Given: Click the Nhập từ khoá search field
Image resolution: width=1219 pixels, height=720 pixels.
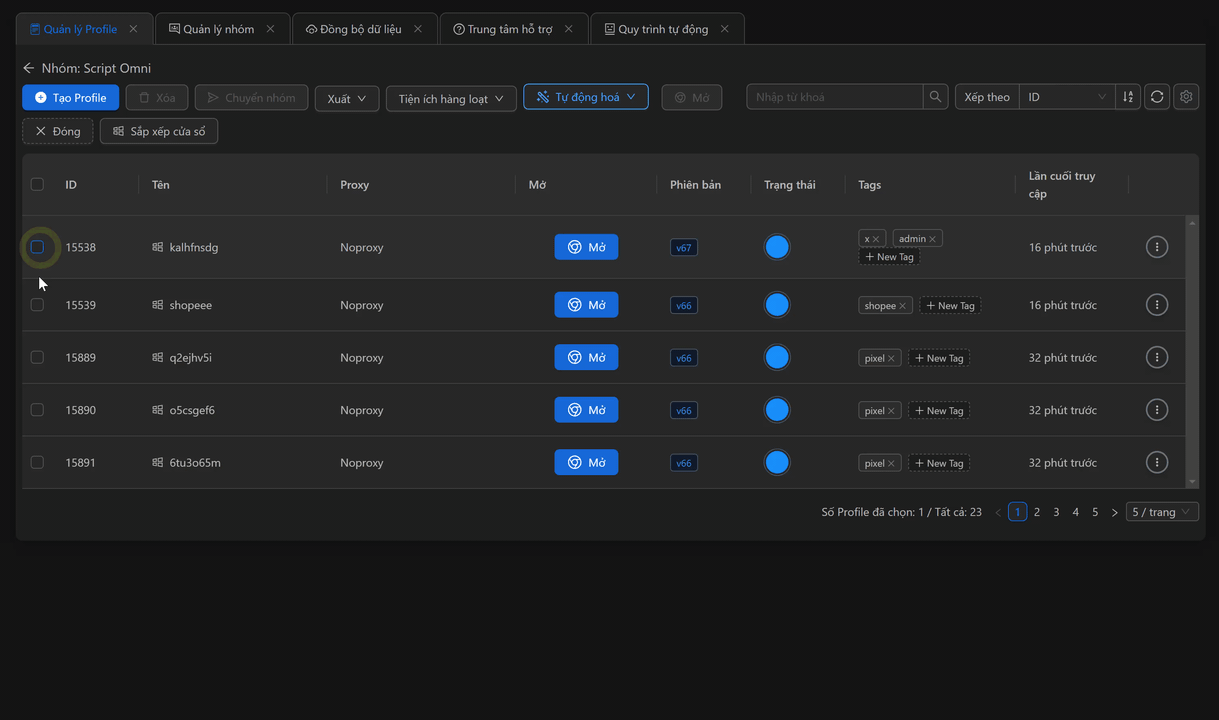Looking at the screenshot, I should coord(835,96).
